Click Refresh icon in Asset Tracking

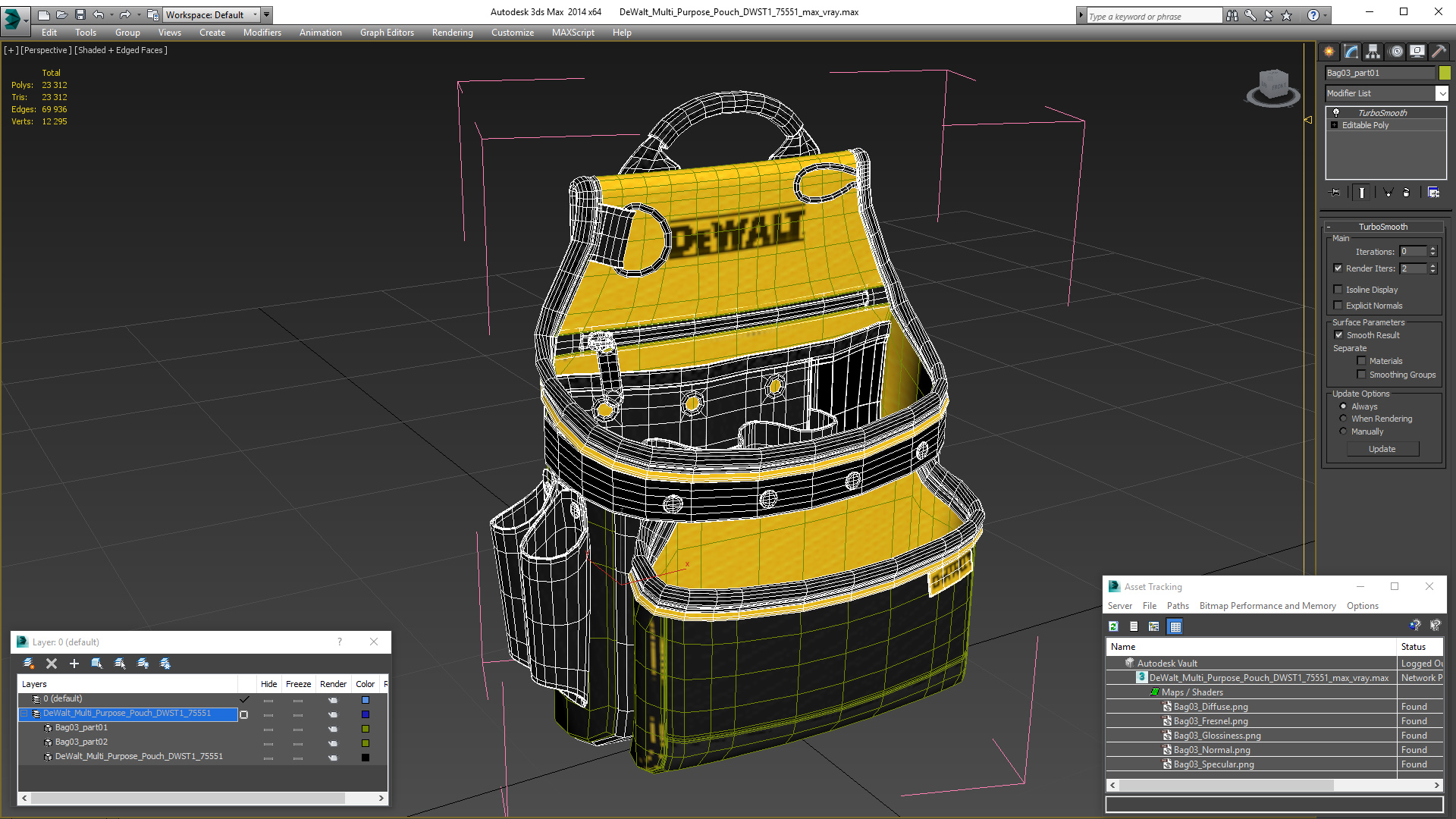pyautogui.click(x=1113, y=626)
